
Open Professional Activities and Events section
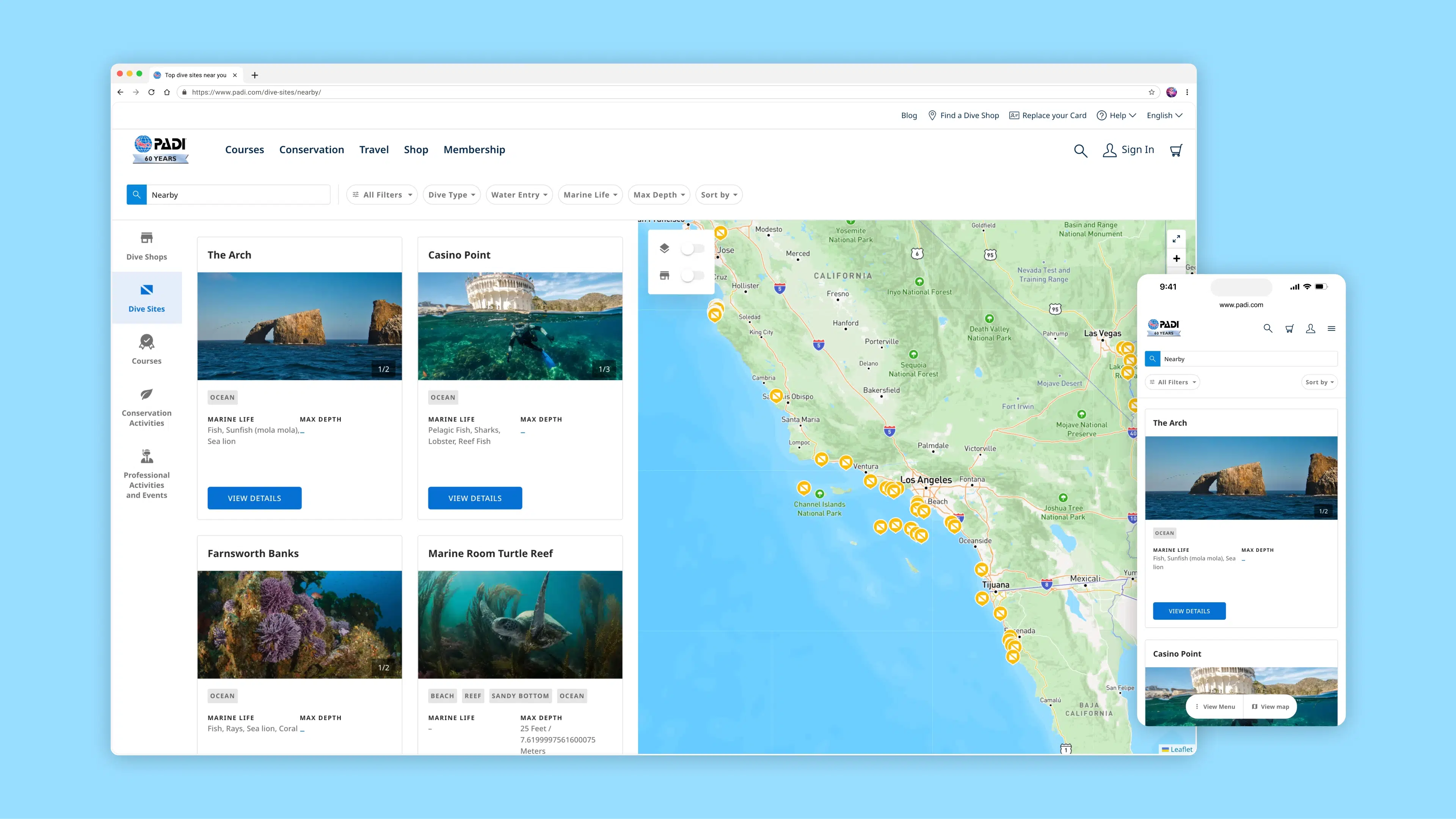click(x=146, y=474)
